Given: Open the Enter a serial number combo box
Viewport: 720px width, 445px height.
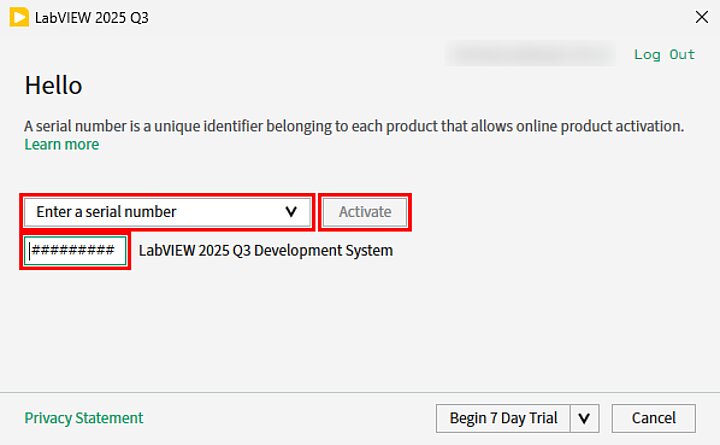Looking at the screenshot, I should 150,212.
